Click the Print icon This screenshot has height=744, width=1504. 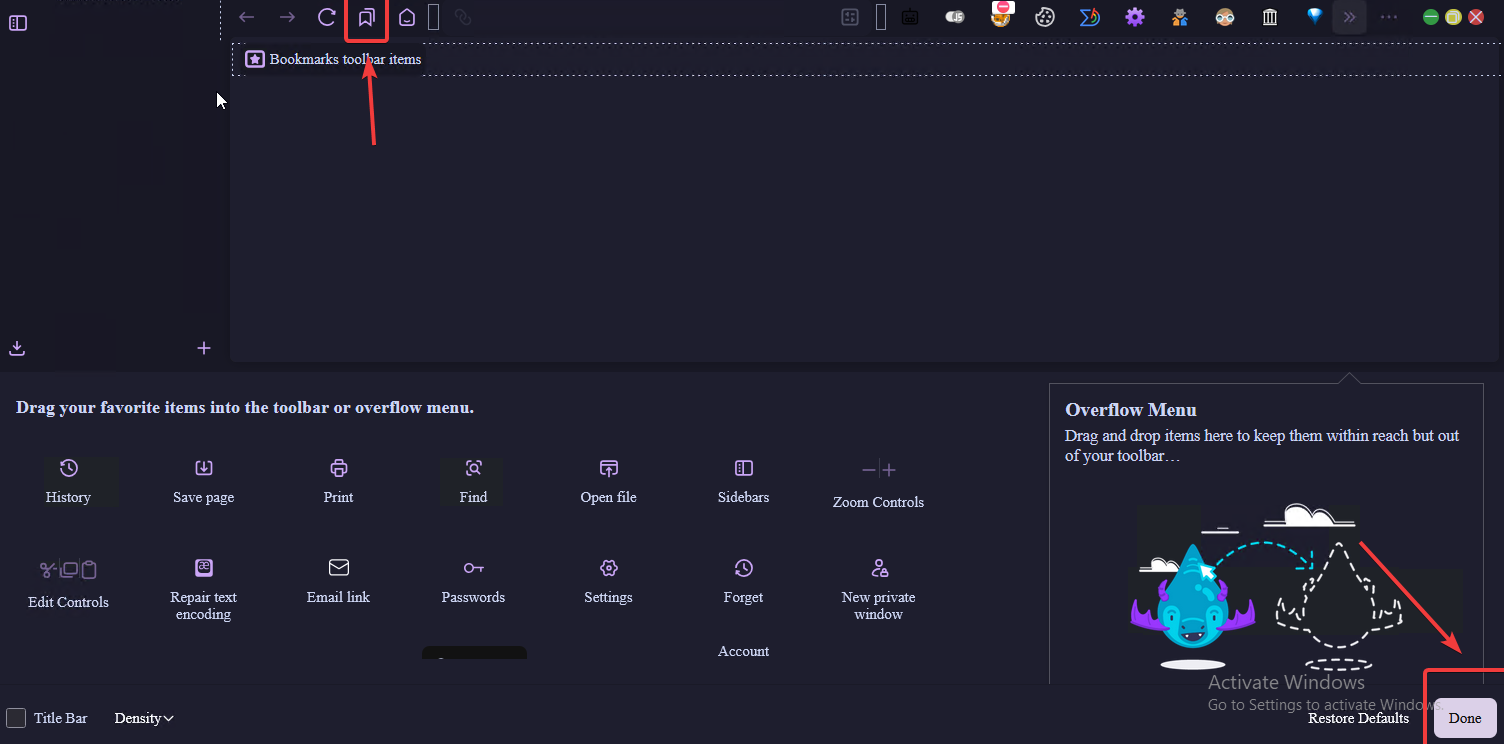[338, 468]
